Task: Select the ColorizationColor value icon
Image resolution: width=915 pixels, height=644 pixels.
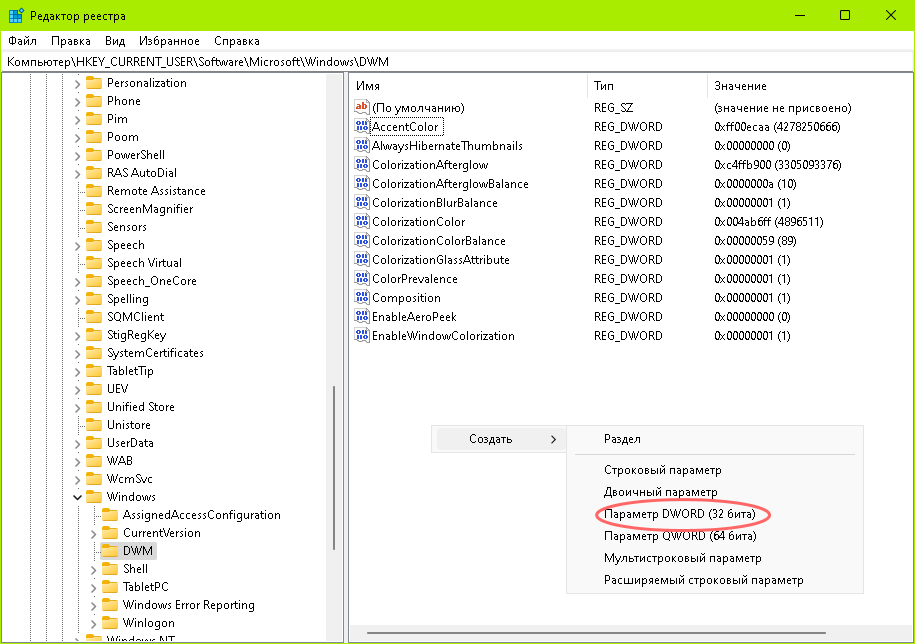Action: (362, 222)
